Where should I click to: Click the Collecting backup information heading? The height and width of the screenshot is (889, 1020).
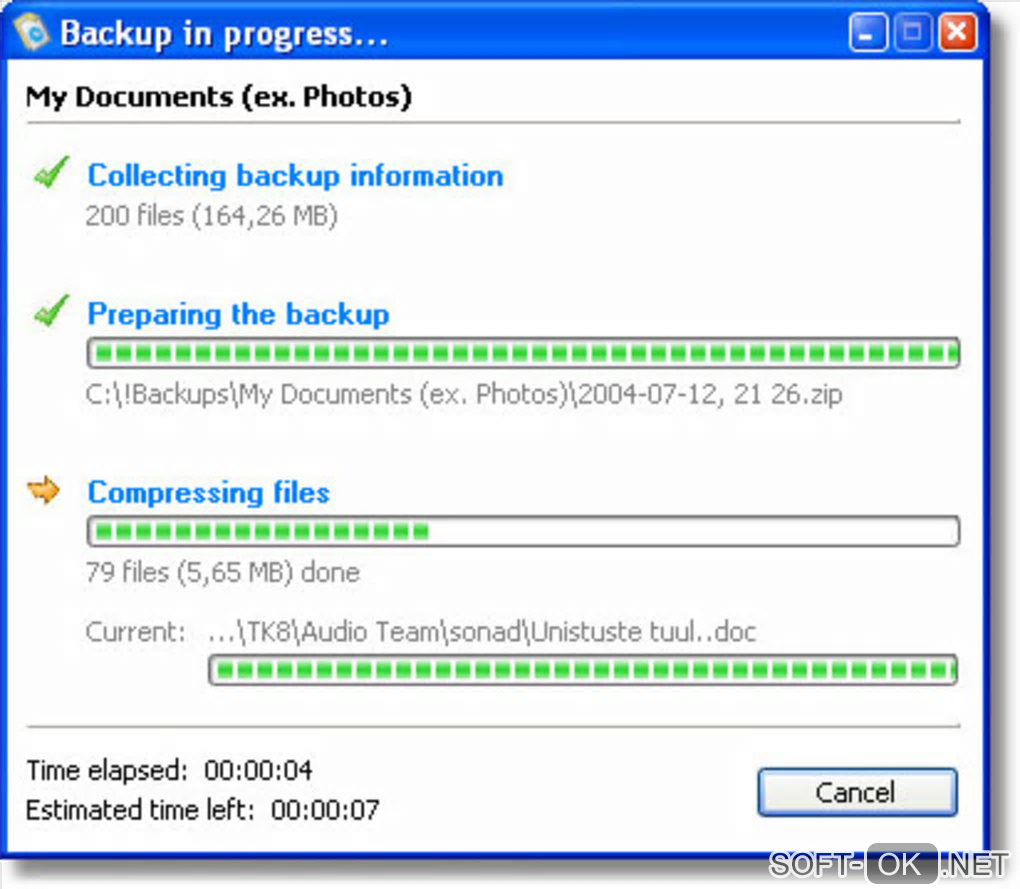[295, 176]
